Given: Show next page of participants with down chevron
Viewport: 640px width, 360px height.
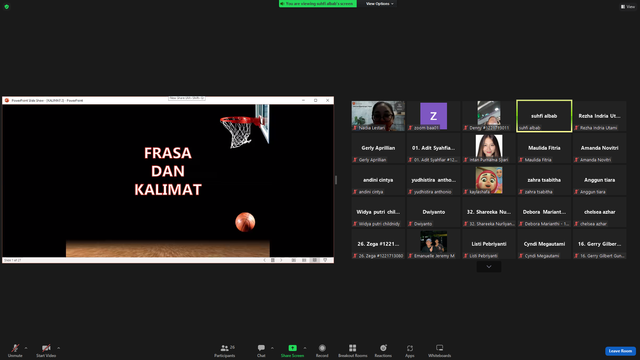Looking at the screenshot, I should point(489,267).
